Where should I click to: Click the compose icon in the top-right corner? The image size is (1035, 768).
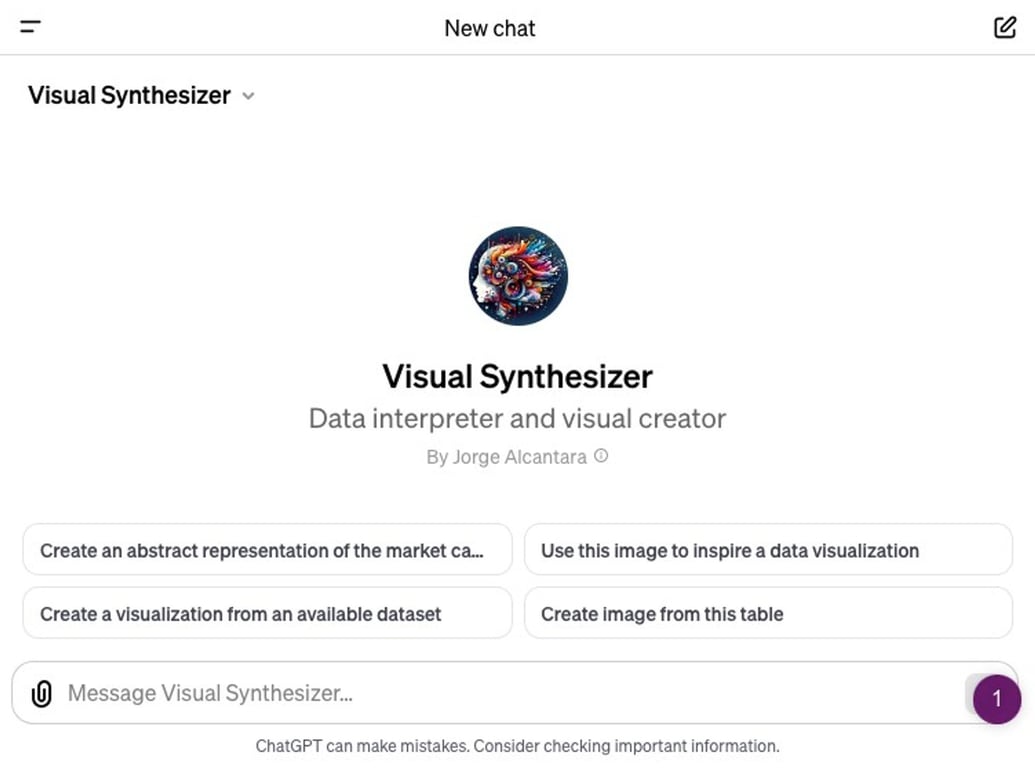click(x=1004, y=27)
